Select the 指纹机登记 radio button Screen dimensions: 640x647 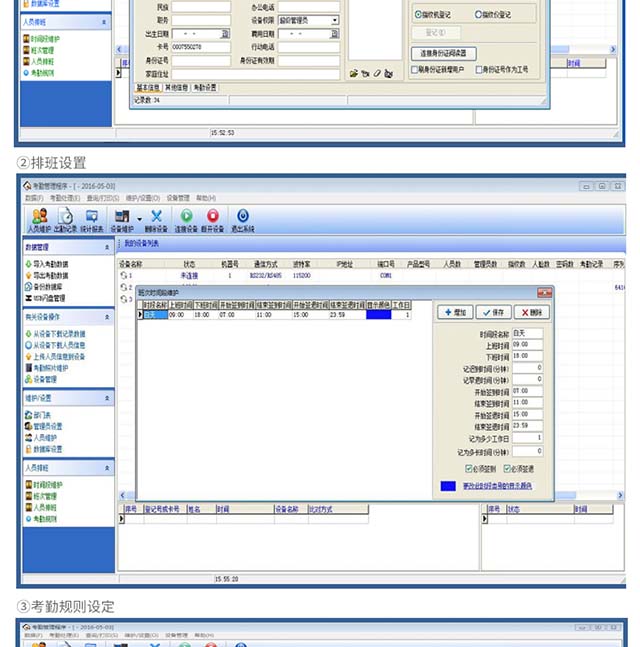pyautogui.click(x=418, y=15)
